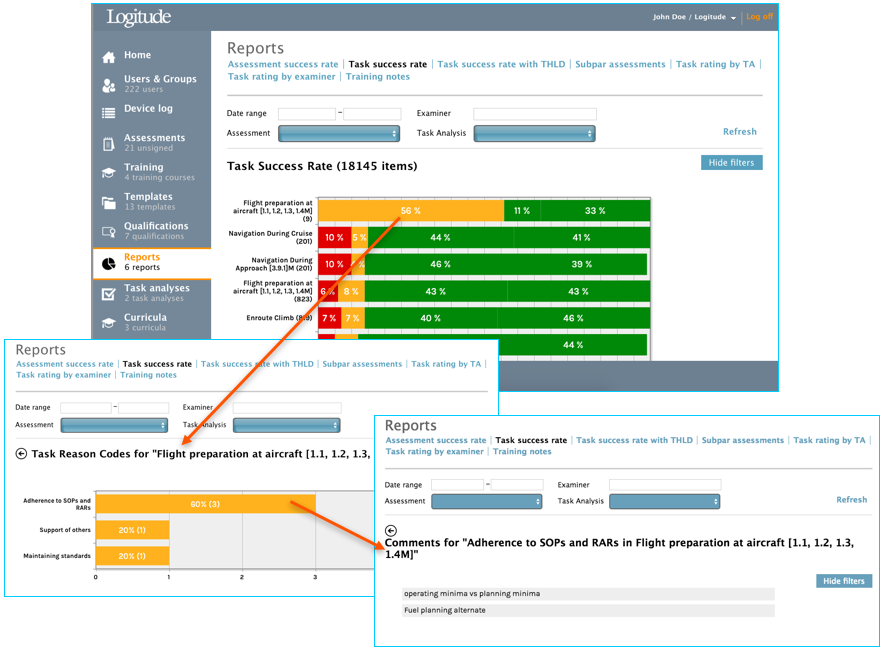Open Task Analysis dropdown in Comments panel
The height and width of the screenshot is (650, 882).
(665, 501)
